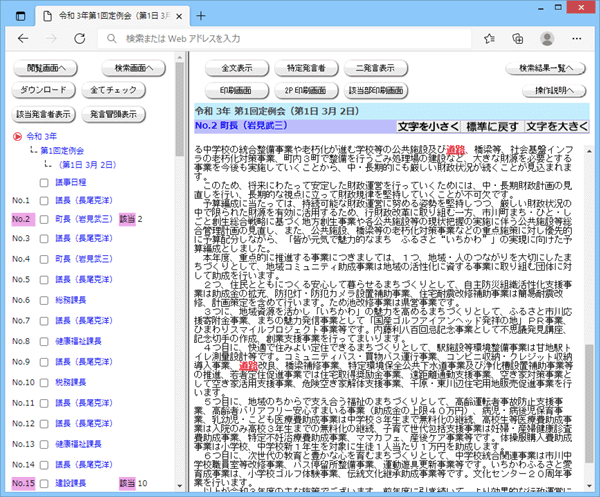
Task: Select the 令和3年第1回定例会 browser tab
Action: click(x=113, y=16)
